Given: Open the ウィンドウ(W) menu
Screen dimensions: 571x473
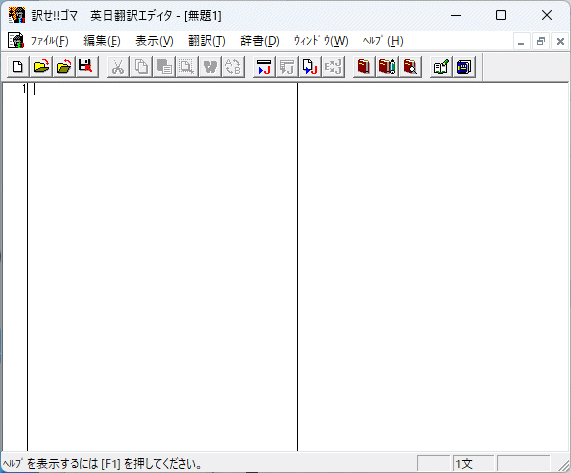Looking at the screenshot, I should click(321, 41).
